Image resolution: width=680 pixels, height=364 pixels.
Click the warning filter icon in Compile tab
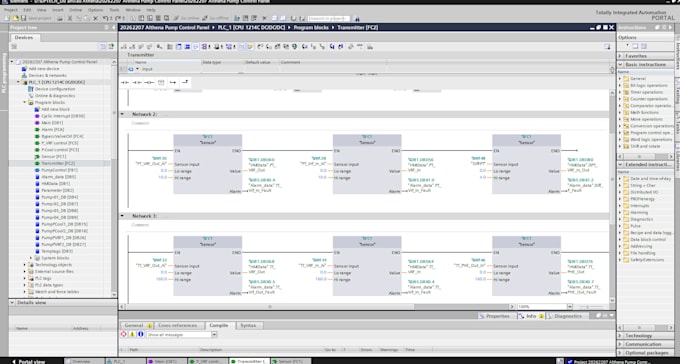[132, 334]
